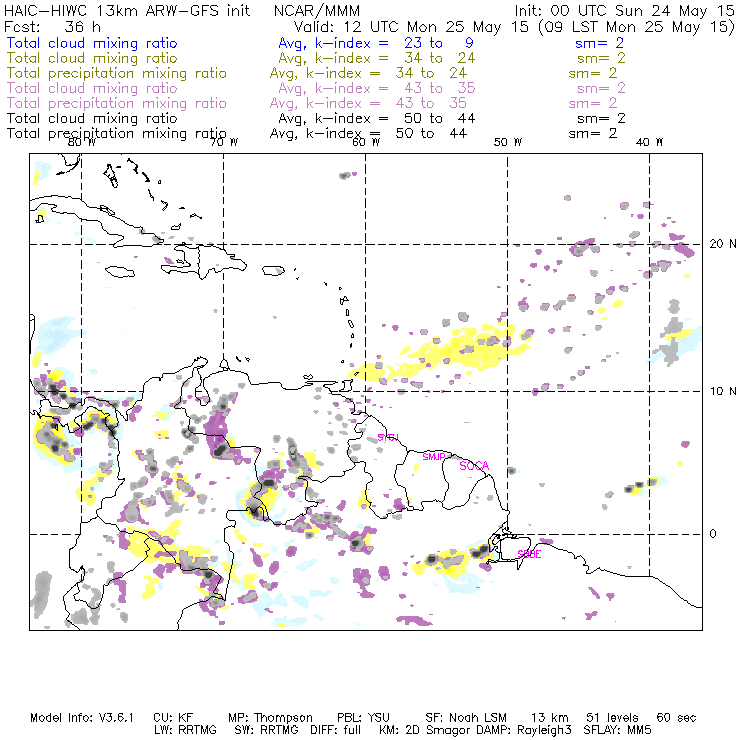Select the black "Total cloud mixing ratio" legend label
Viewport: 740px width, 740px height.
[92, 118]
